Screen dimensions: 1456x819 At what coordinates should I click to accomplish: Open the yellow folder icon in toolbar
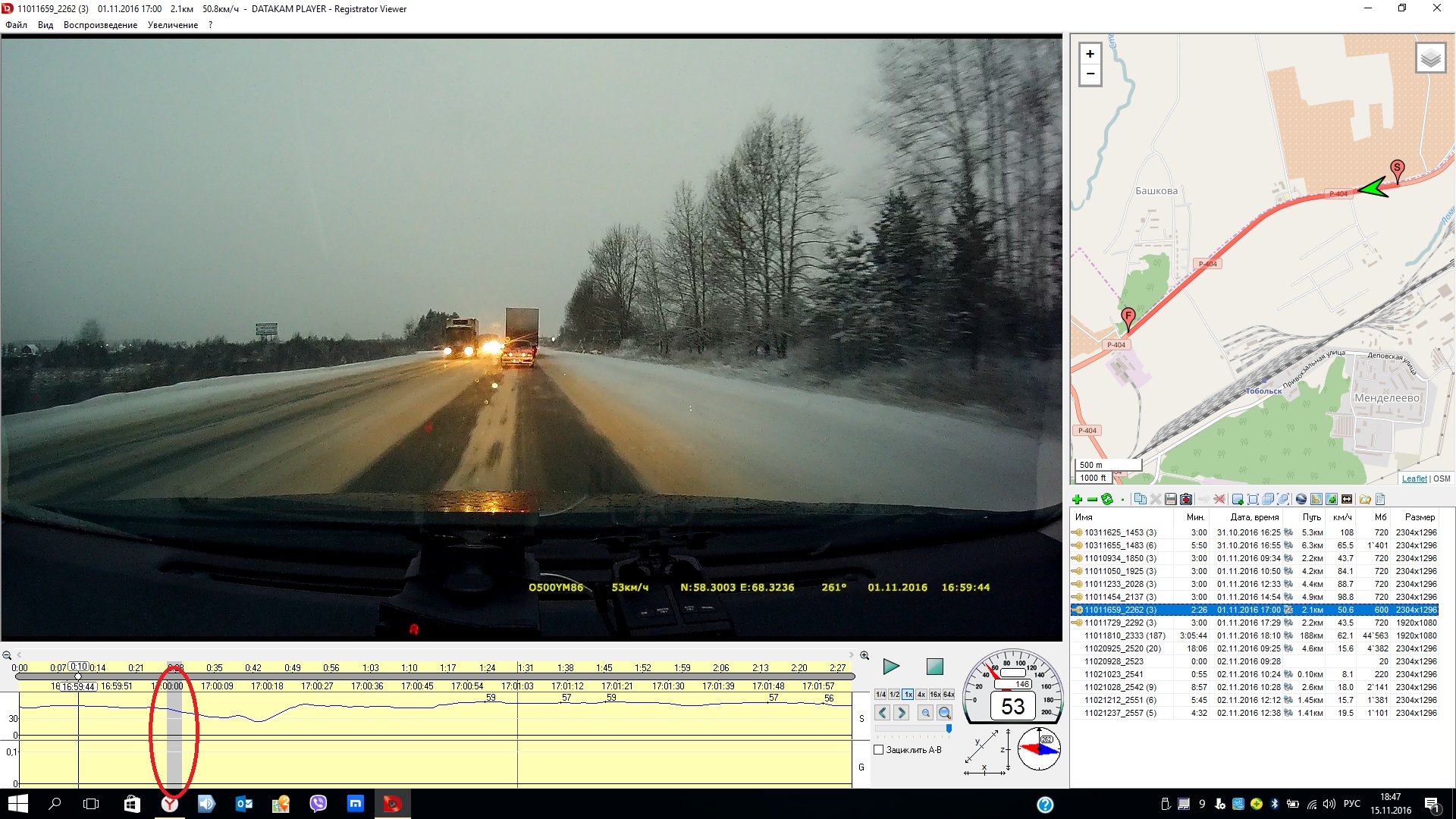[1365, 499]
